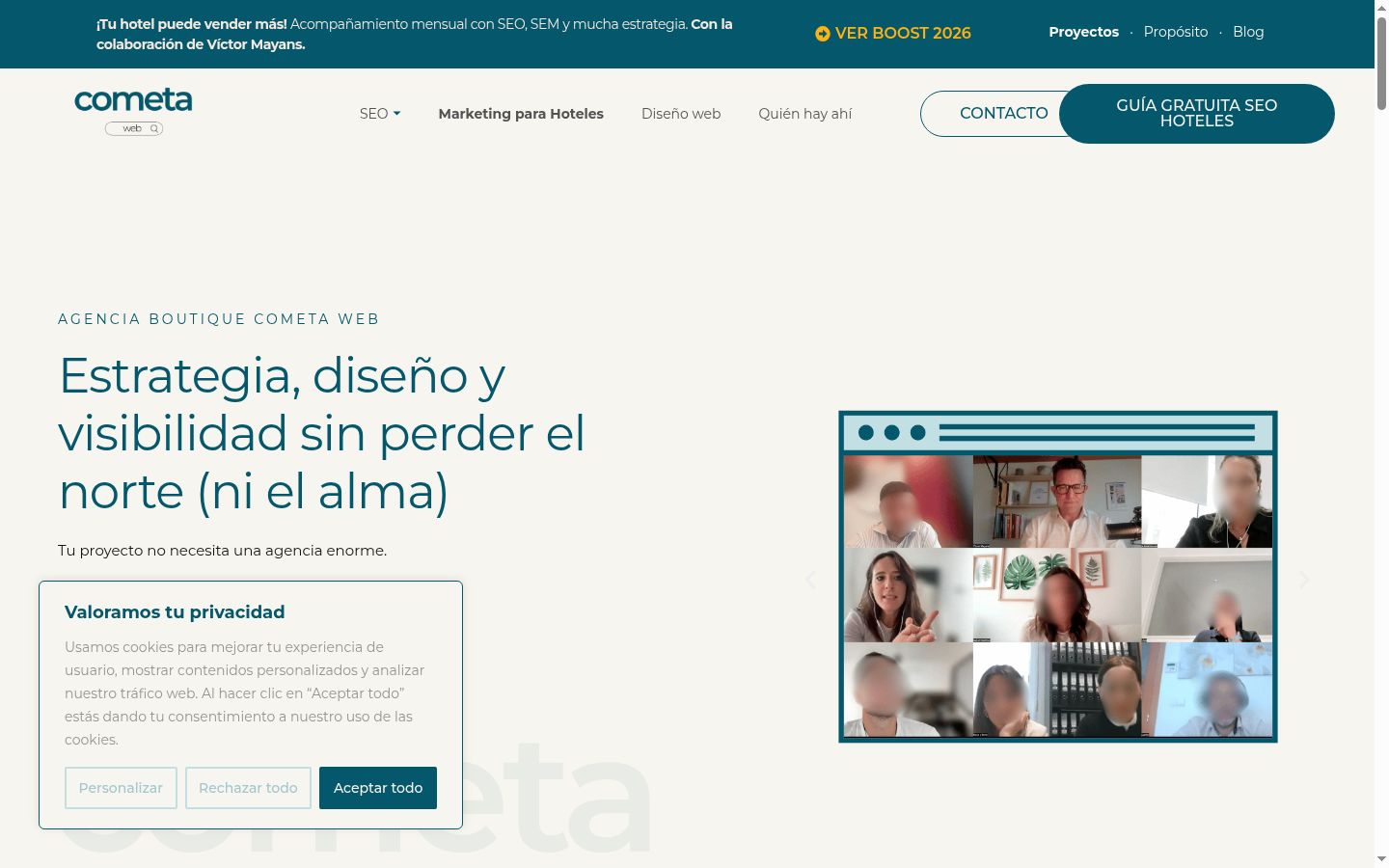Click 'Tu proyecto no necesita una agencia enorme' text
This screenshot has height=868, width=1389.
(222, 551)
